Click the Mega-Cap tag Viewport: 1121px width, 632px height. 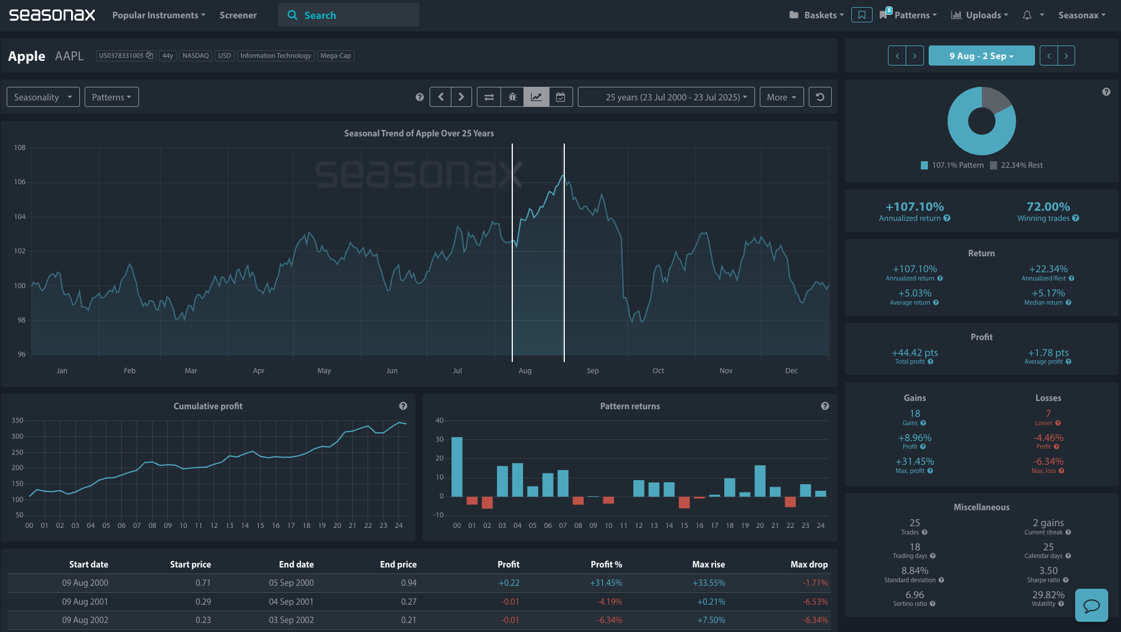click(x=335, y=56)
